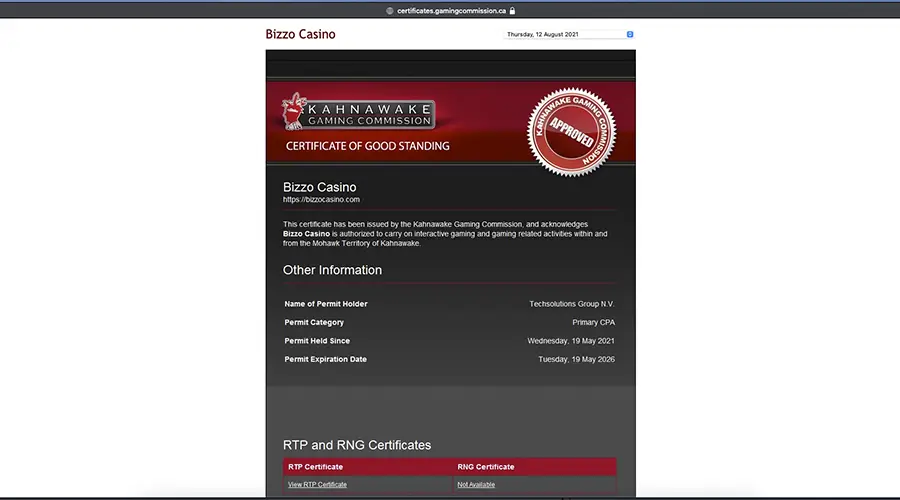The image size is (900, 500).
Task: Click the RTP Certificate column header
Action: click(x=316, y=467)
